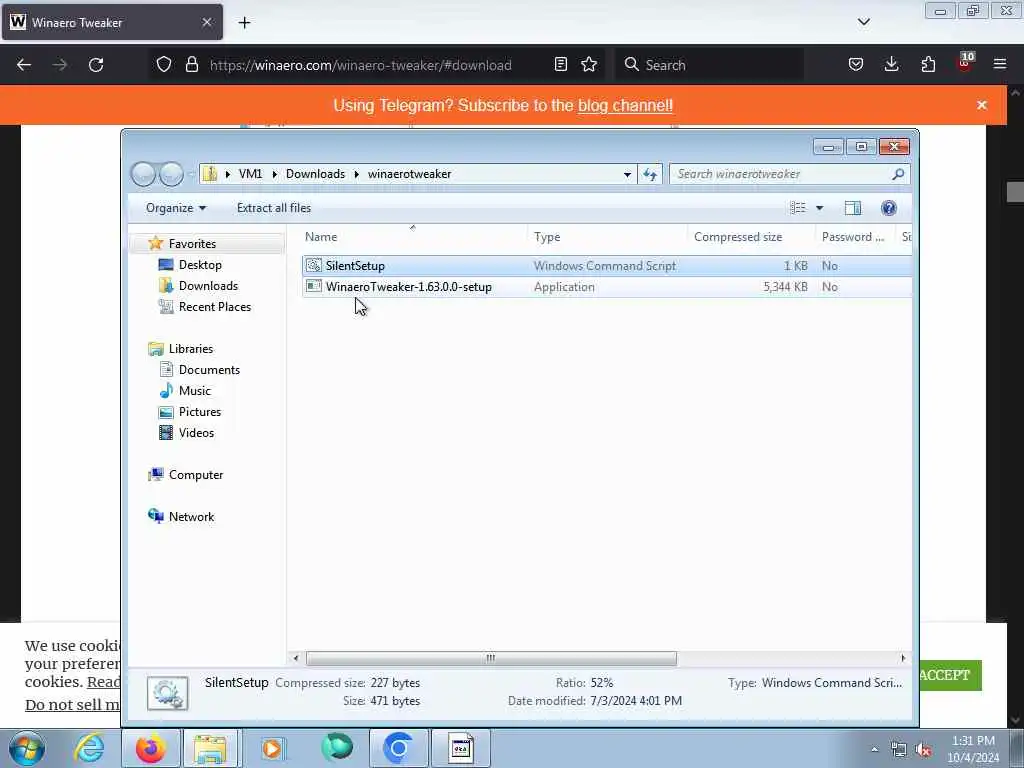
Task: List all tabs dropdown arrow
Action: (863, 22)
